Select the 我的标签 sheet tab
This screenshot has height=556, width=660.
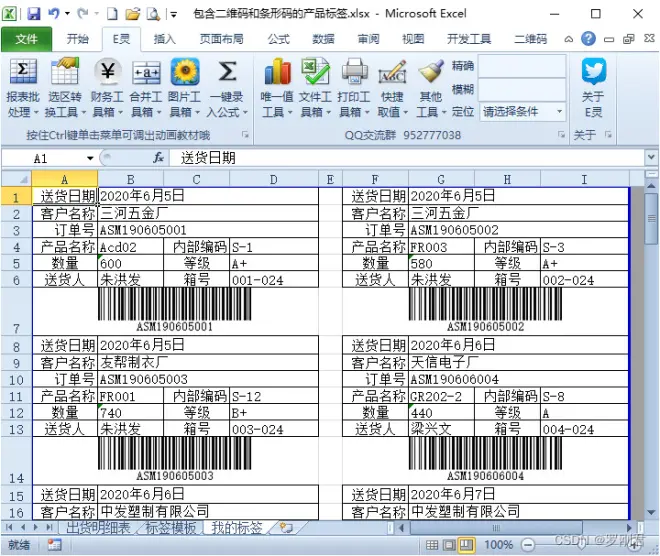point(237,527)
